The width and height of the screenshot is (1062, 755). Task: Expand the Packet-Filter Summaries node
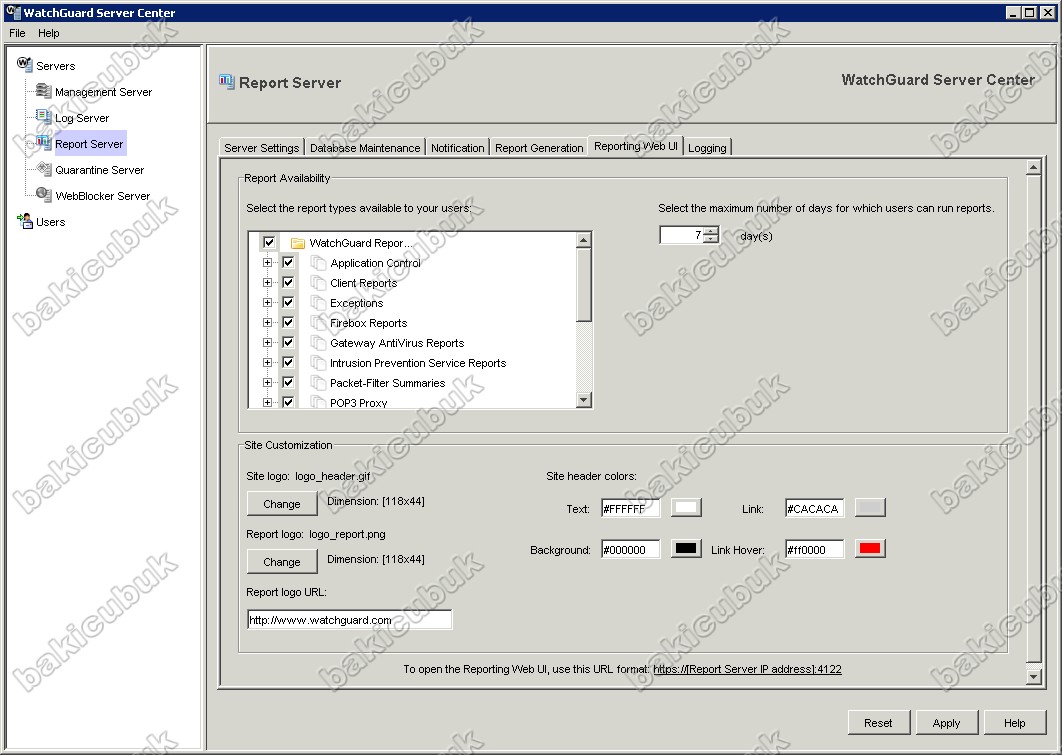click(268, 383)
